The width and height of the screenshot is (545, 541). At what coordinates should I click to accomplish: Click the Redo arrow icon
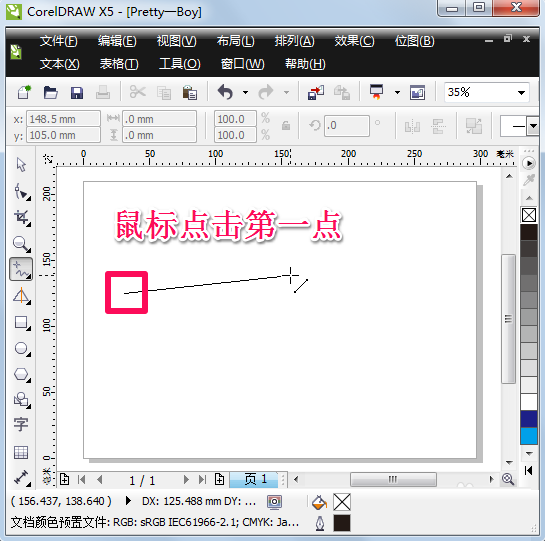(266, 92)
